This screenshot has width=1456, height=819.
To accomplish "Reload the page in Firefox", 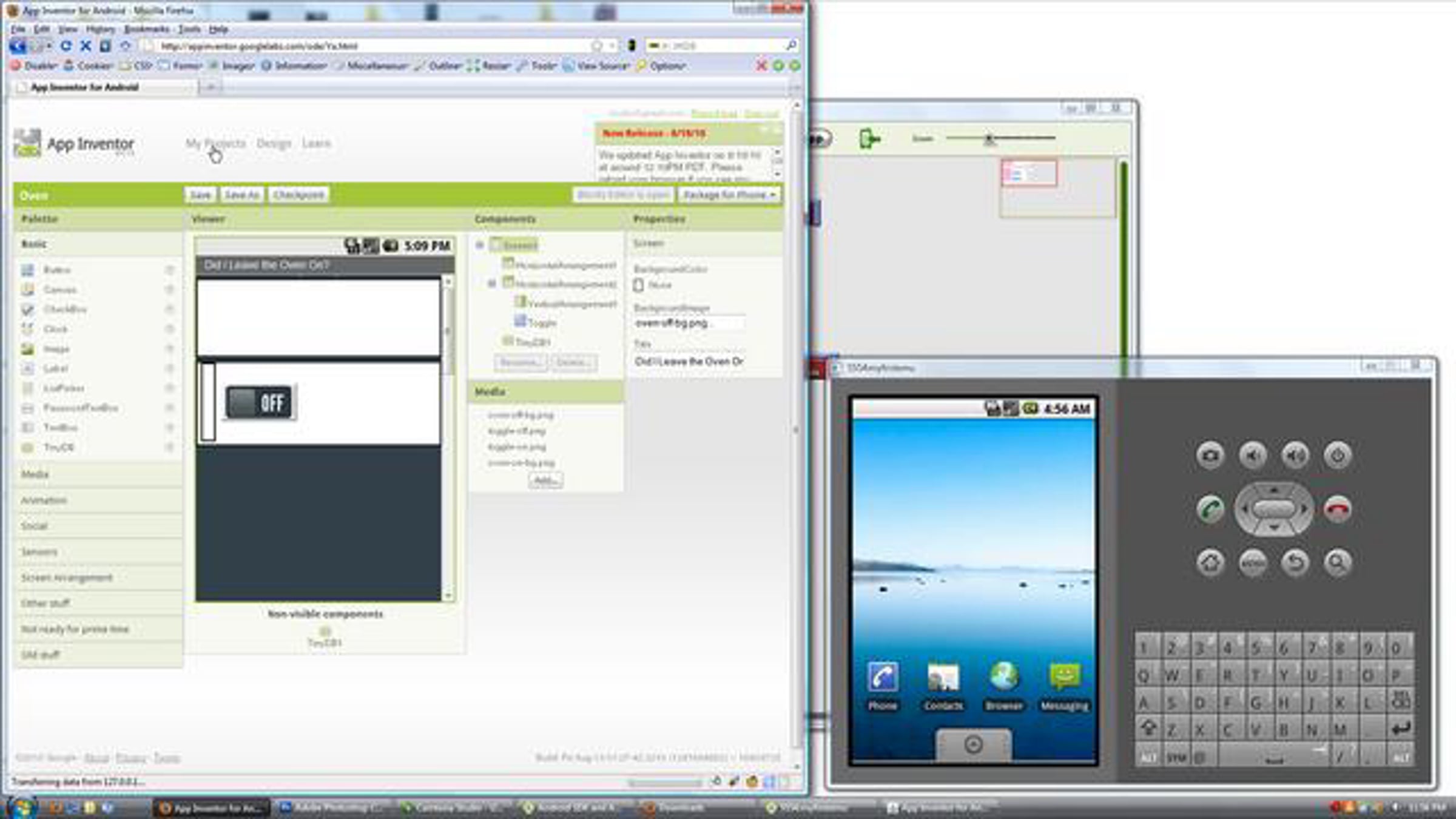I will coord(66,45).
